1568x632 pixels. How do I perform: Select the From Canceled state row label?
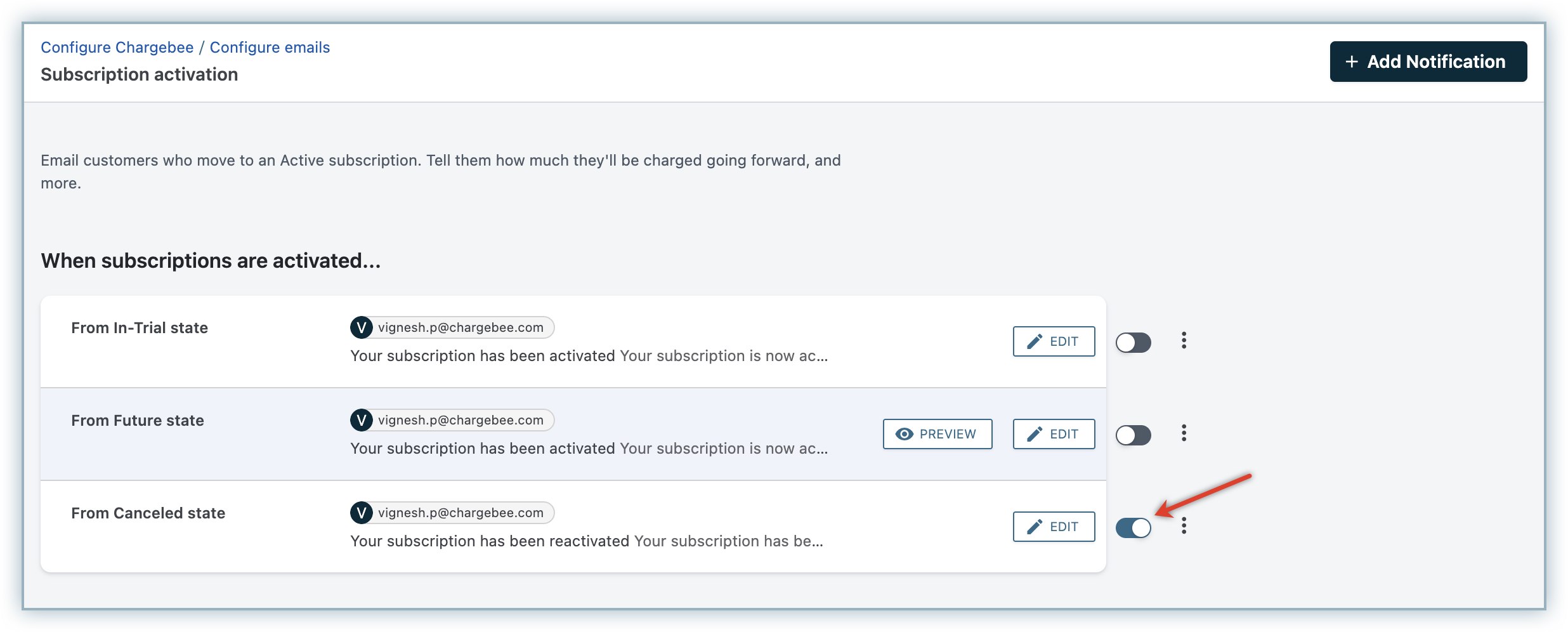tap(148, 513)
